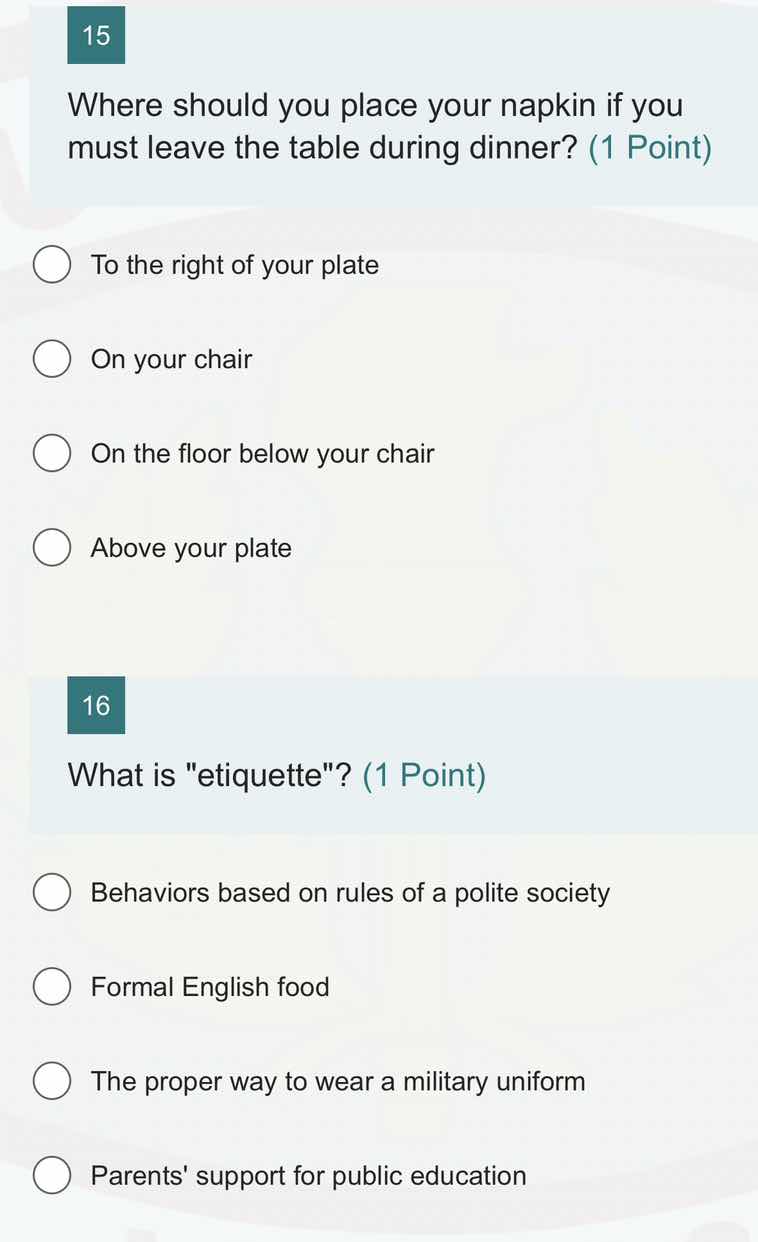Select "Formal English food" option
The height and width of the screenshot is (1242, 758).
210,986
